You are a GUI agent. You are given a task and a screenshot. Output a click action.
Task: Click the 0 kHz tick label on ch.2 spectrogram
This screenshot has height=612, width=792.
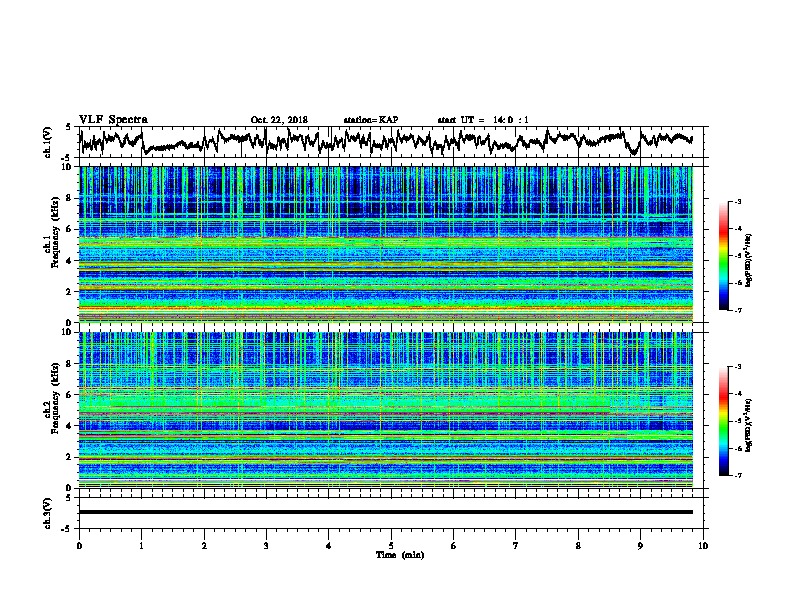(70, 488)
